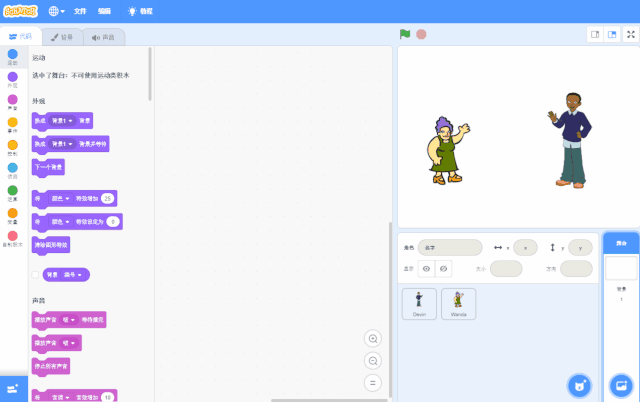Hide the sprite with crossed-eye icon
640x402 pixels.
pos(444,269)
